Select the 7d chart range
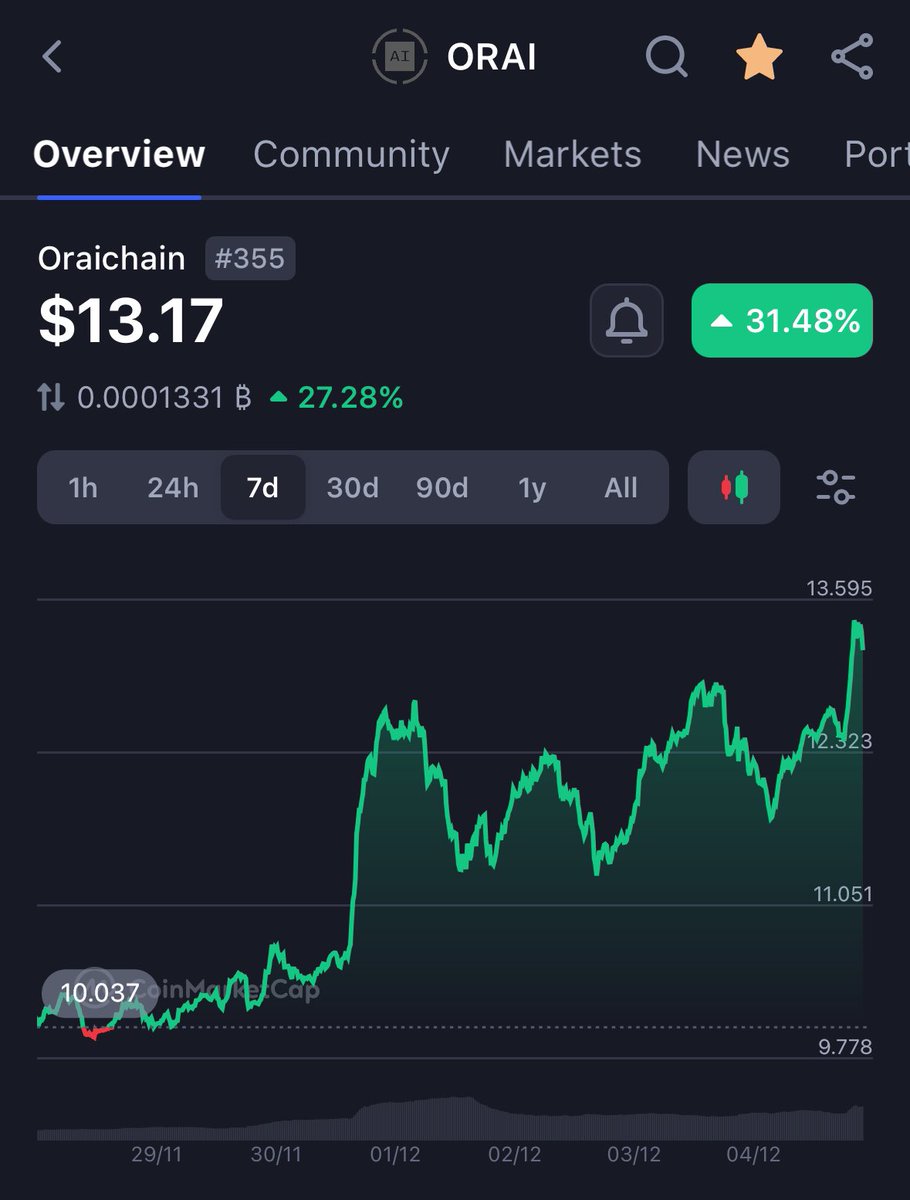The height and width of the screenshot is (1200, 910). coord(262,488)
